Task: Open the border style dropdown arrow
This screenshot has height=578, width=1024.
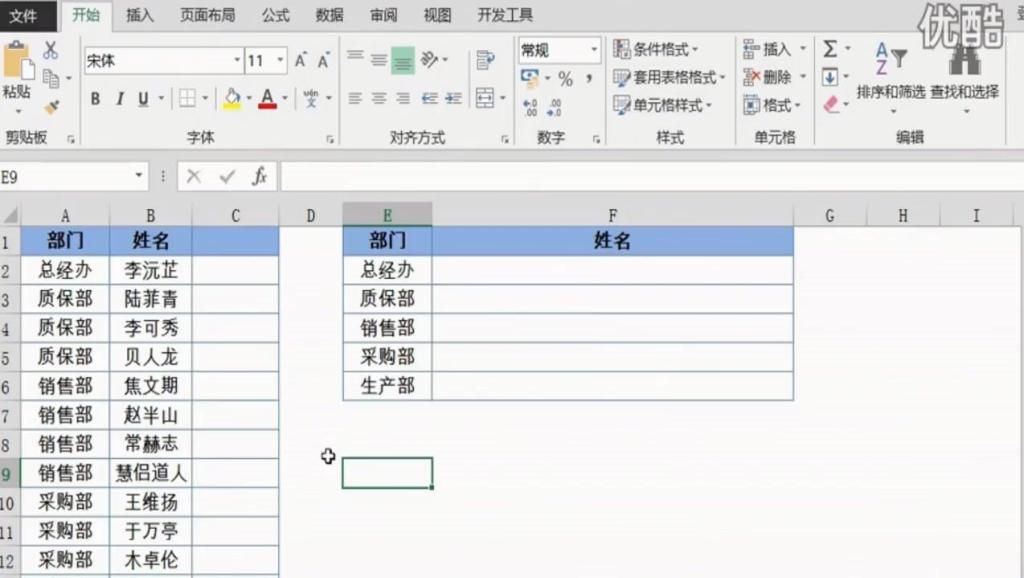Action: [x=205, y=99]
